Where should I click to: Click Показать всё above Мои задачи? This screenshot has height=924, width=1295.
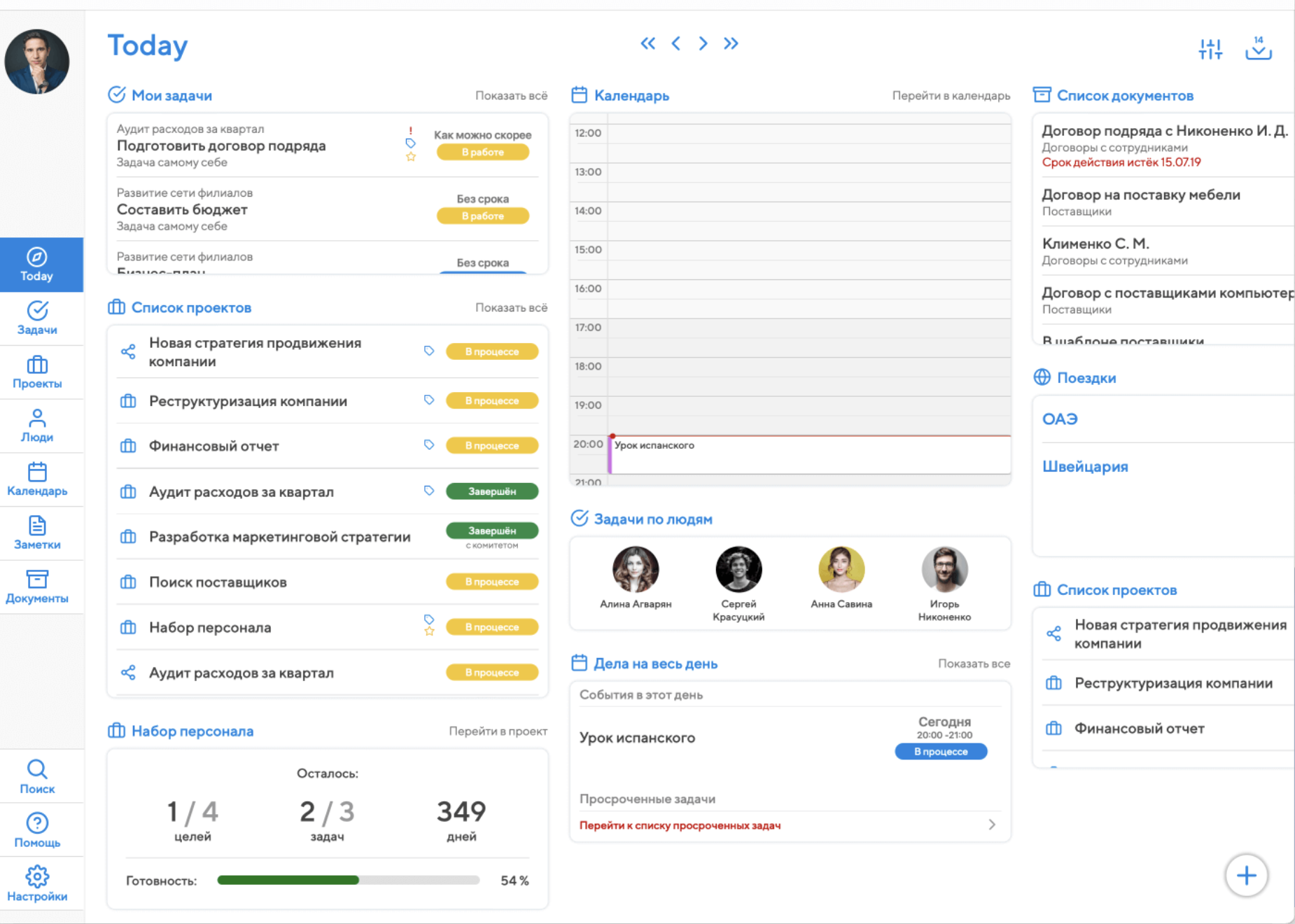(512, 96)
